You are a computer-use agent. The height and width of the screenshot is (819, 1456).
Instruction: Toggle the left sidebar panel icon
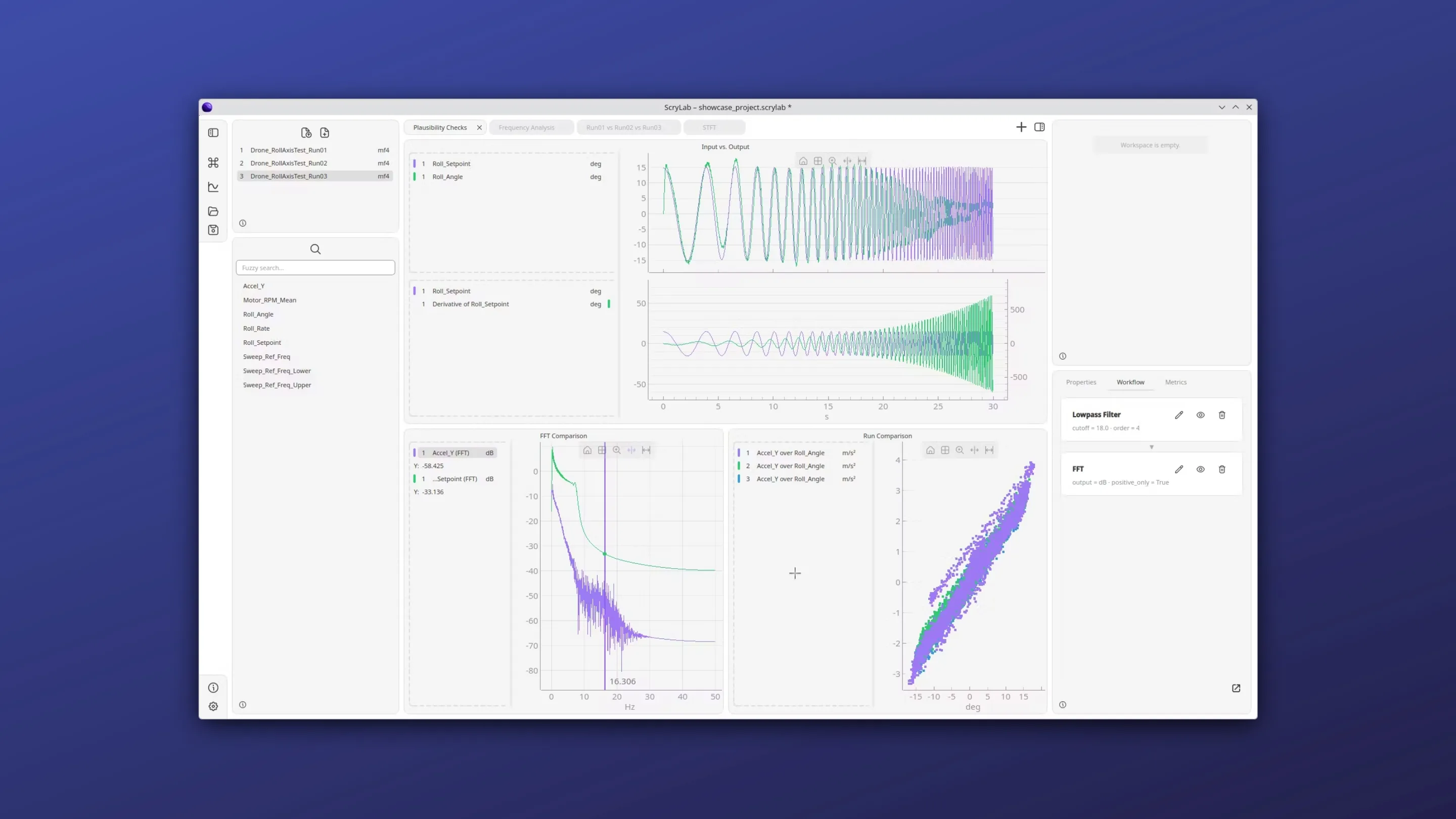(x=213, y=133)
